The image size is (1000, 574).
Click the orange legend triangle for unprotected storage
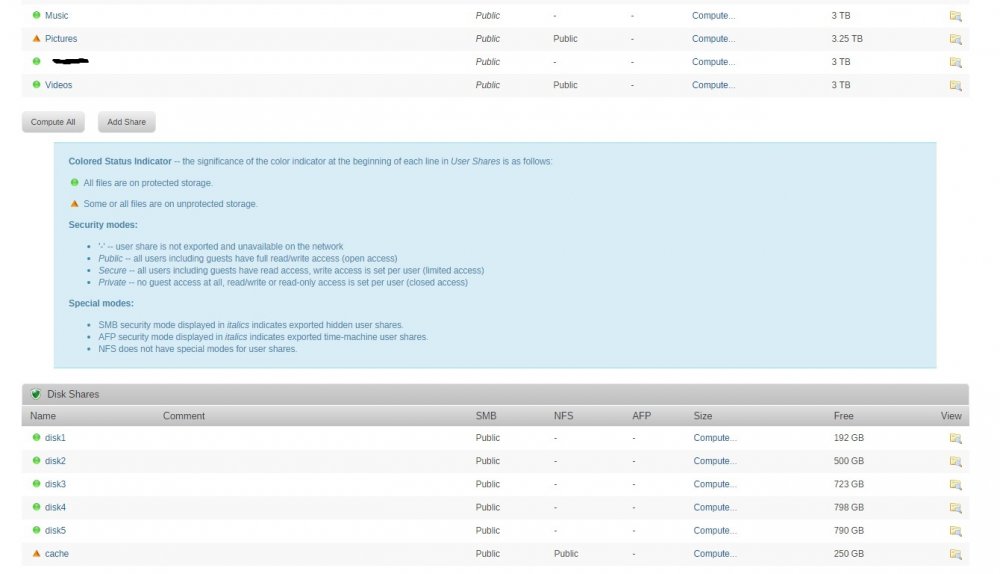tap(75, 203)
